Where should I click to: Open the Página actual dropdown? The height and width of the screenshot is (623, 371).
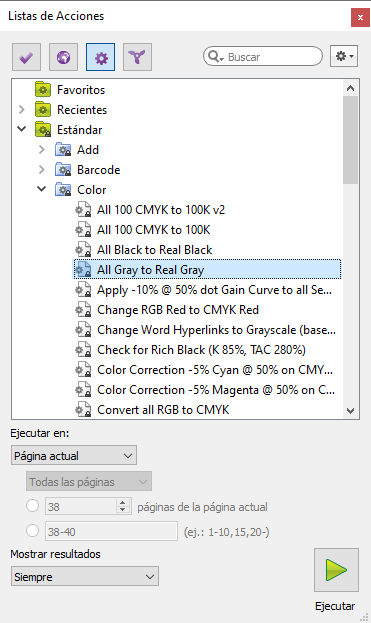[74, 455]
